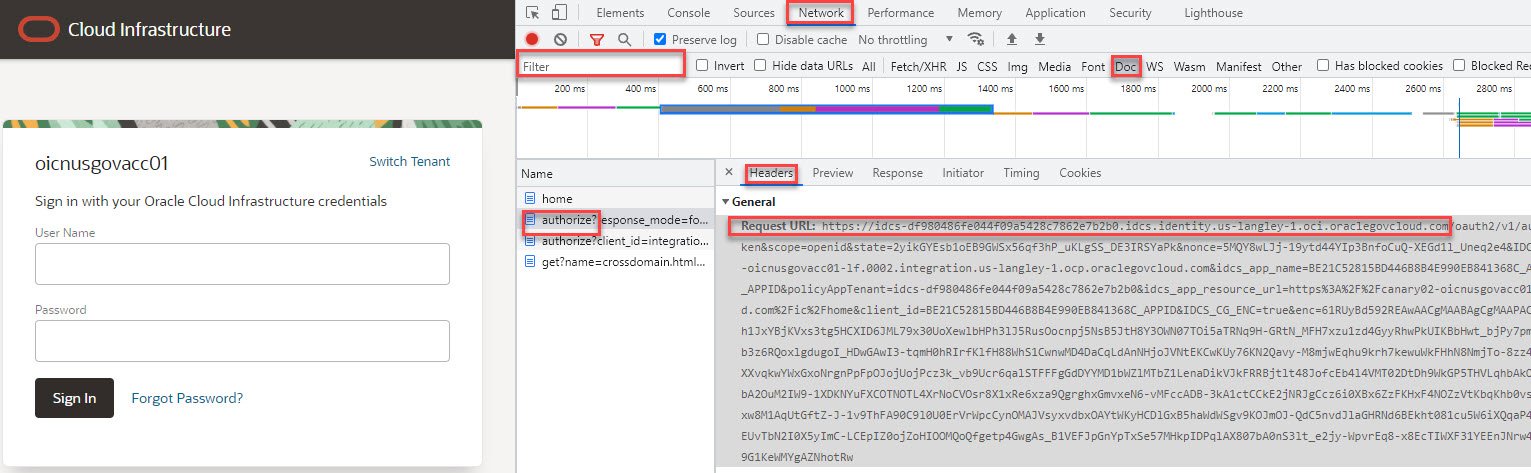Show the Response tab

coord(898,173)
